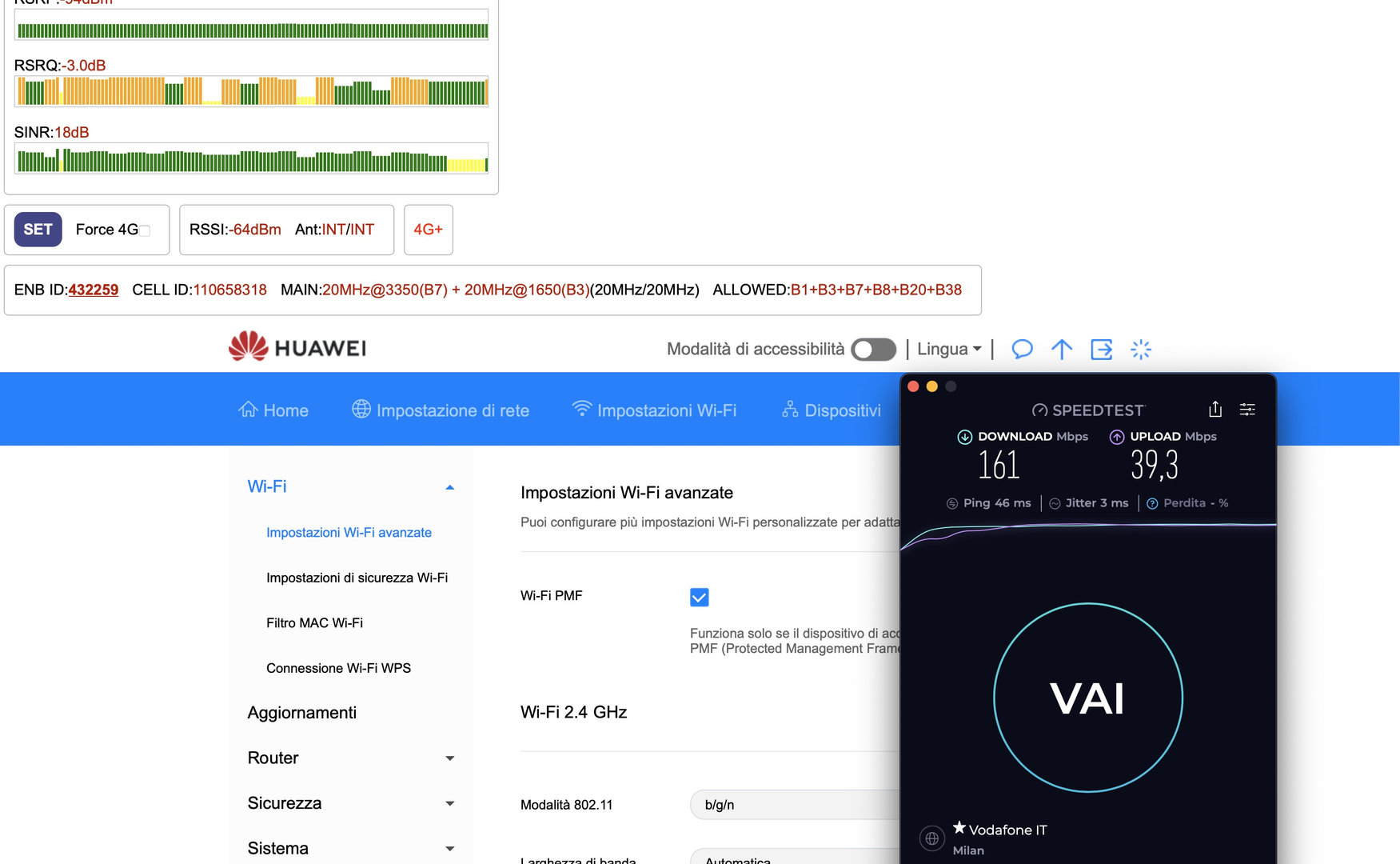Open the Lingua language dropdown

(949, 349)
